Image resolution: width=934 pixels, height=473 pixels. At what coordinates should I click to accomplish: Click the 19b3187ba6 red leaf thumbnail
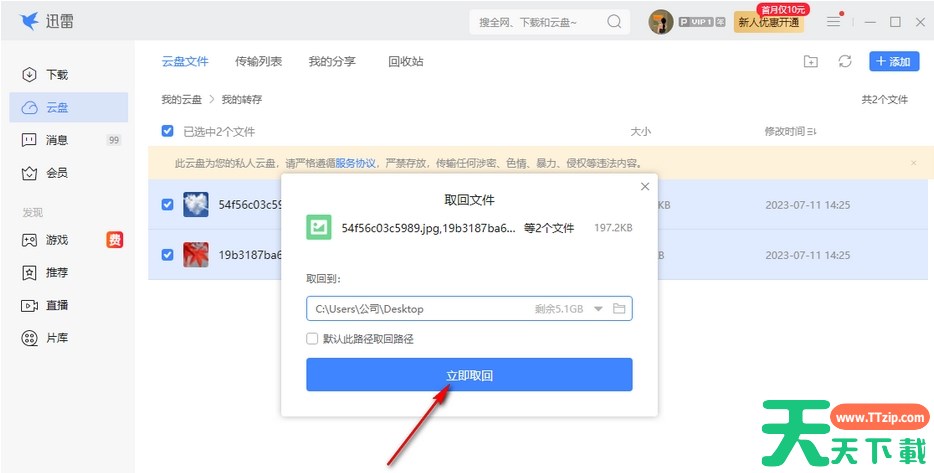tap(195, 254)
